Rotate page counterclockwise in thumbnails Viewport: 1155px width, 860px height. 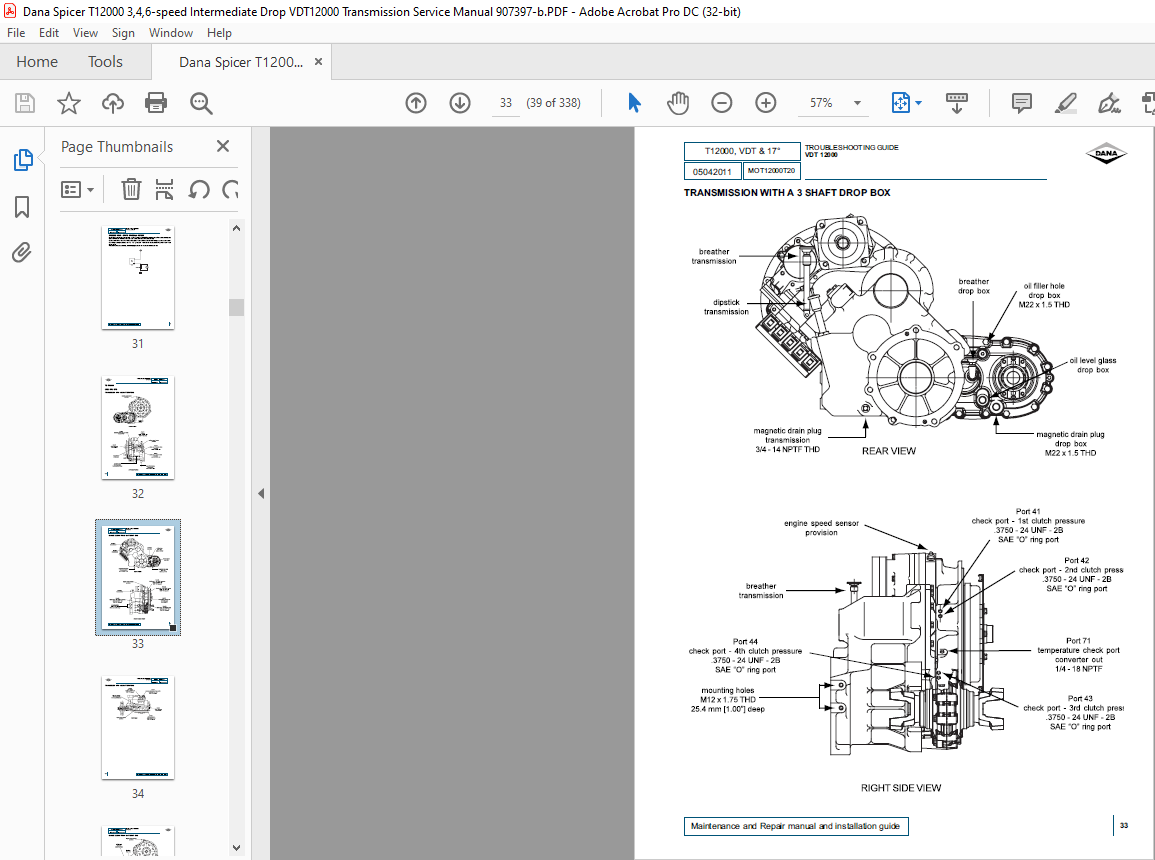(x=199, y=190)
